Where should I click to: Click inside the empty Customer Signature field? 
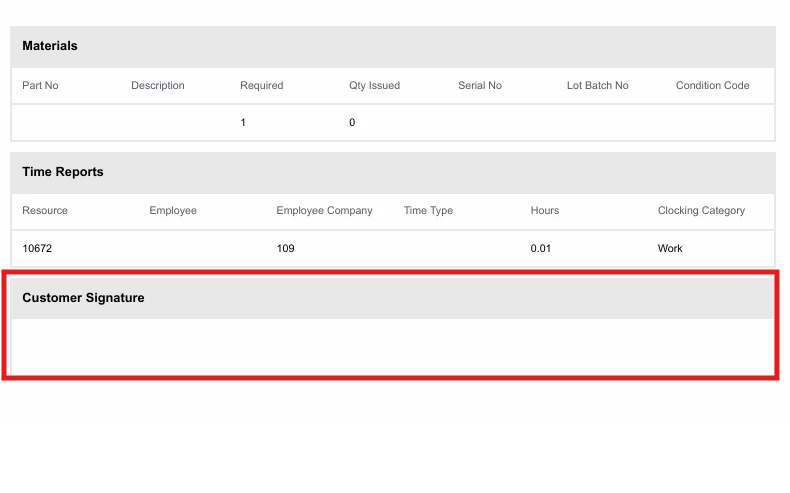tap(392, 347)
